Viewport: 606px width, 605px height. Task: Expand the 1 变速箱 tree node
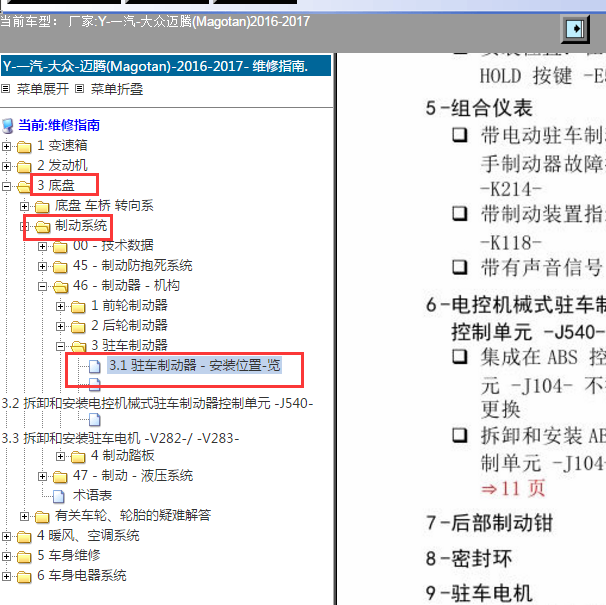[x=6, y=146]
